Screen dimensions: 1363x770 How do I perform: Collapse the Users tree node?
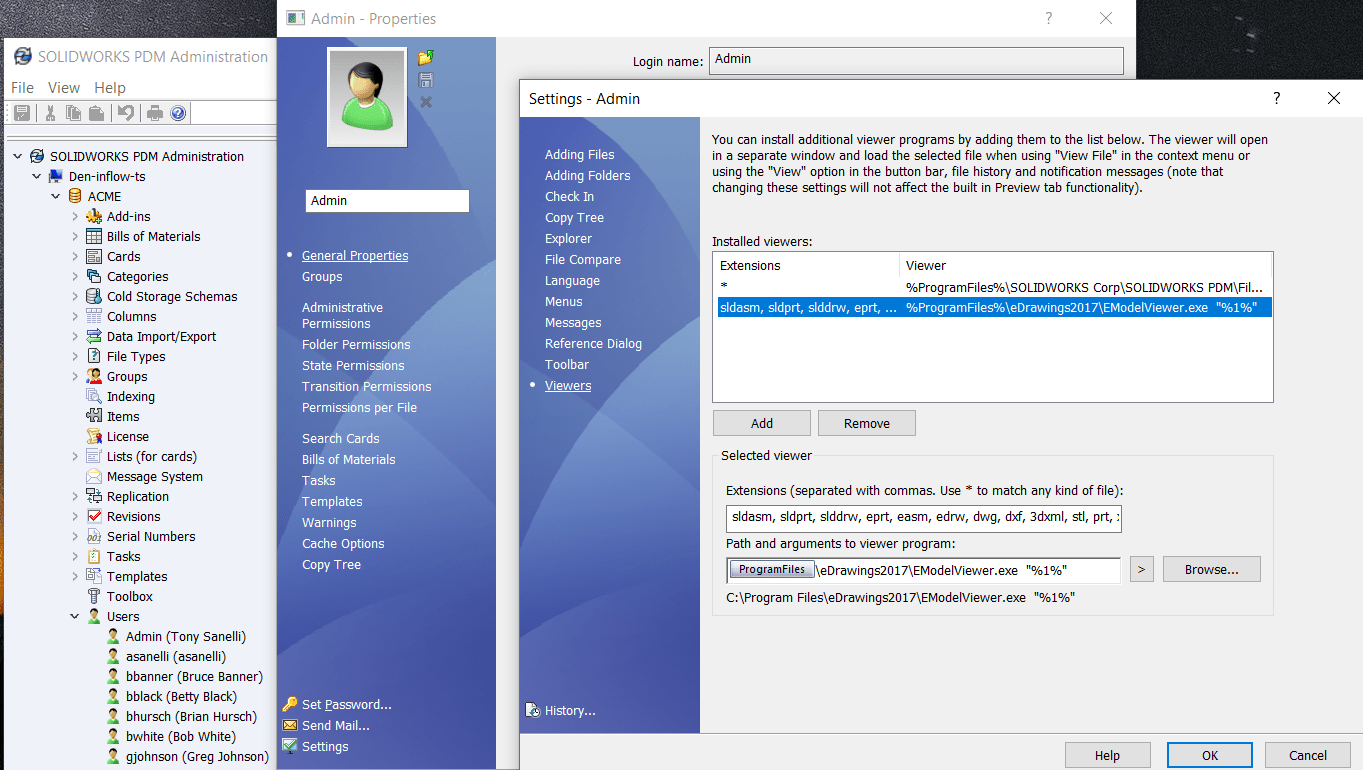point(75,616)
